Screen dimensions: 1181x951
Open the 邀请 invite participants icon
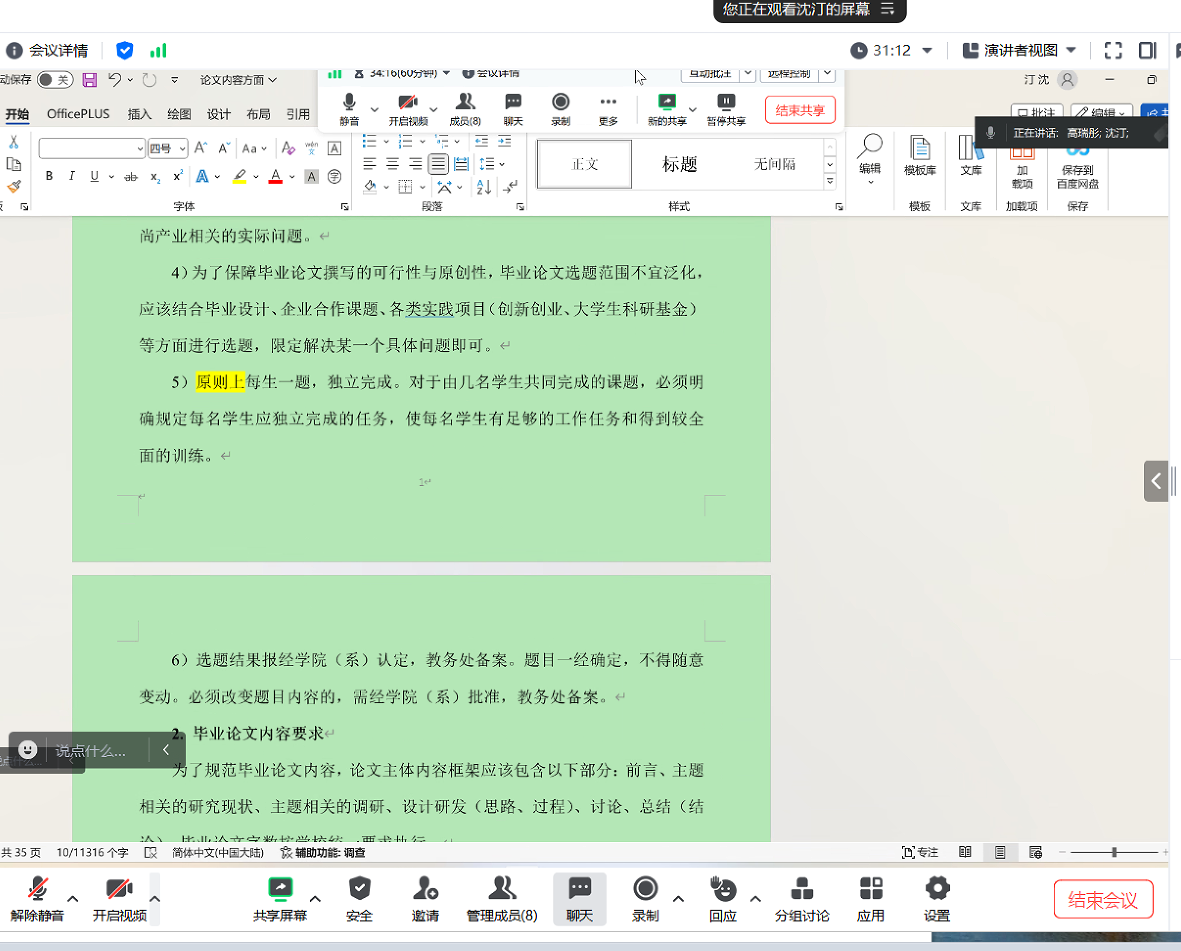[x=425, y=889]
